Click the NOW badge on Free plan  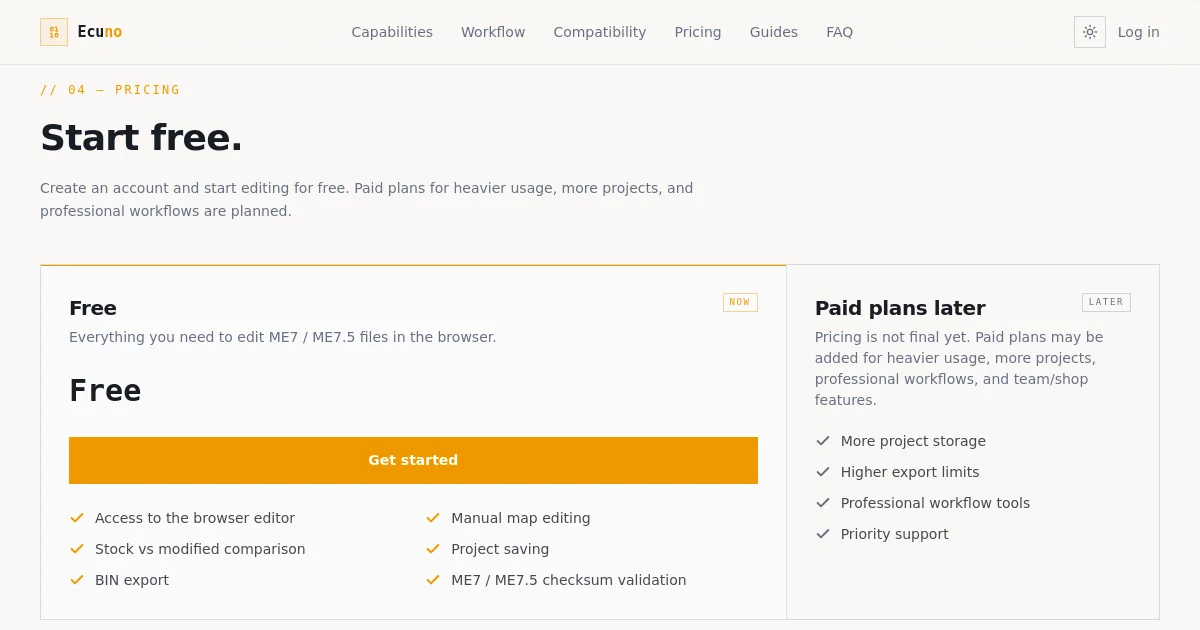740,302
